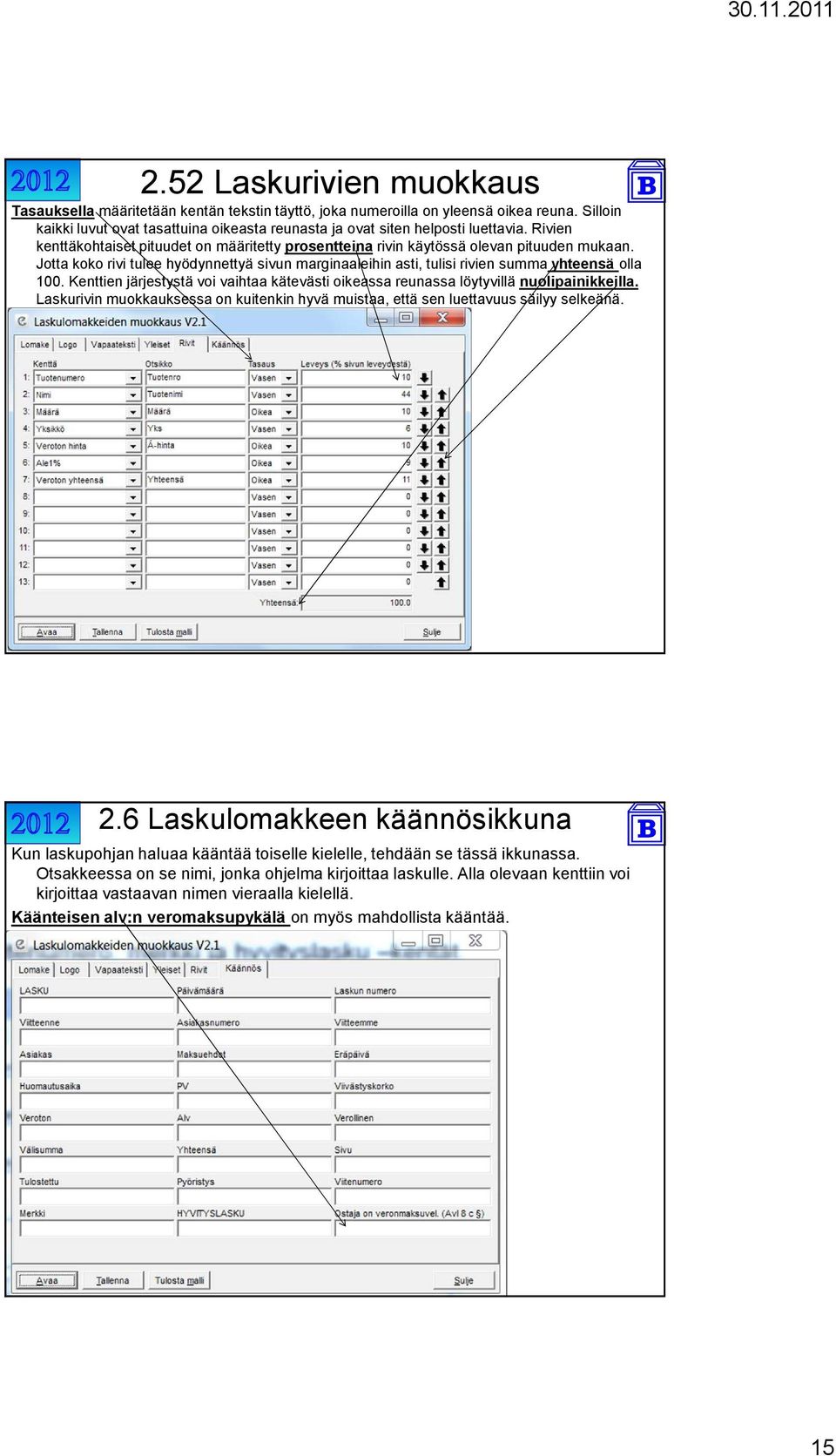
Task: Click Avaa button in the Rivit dialog
Action: 47,632
